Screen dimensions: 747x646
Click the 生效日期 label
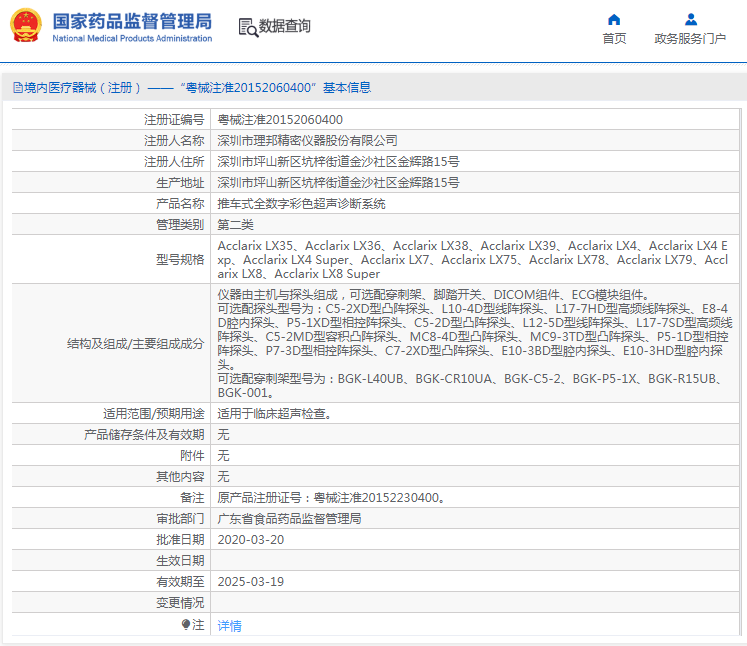[x=180, y=560]
